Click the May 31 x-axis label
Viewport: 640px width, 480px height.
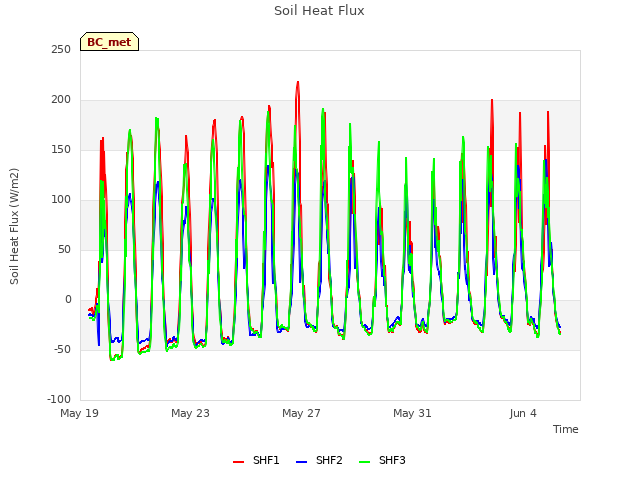pos(412,413)
